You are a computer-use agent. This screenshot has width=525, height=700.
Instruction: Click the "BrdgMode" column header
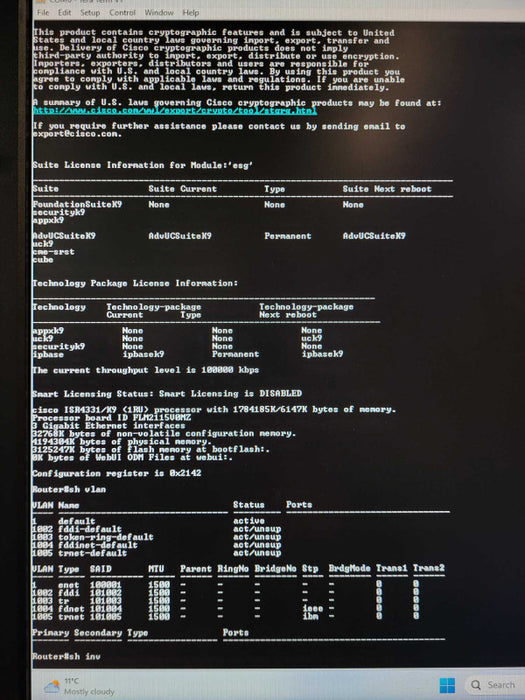[349, 568]
